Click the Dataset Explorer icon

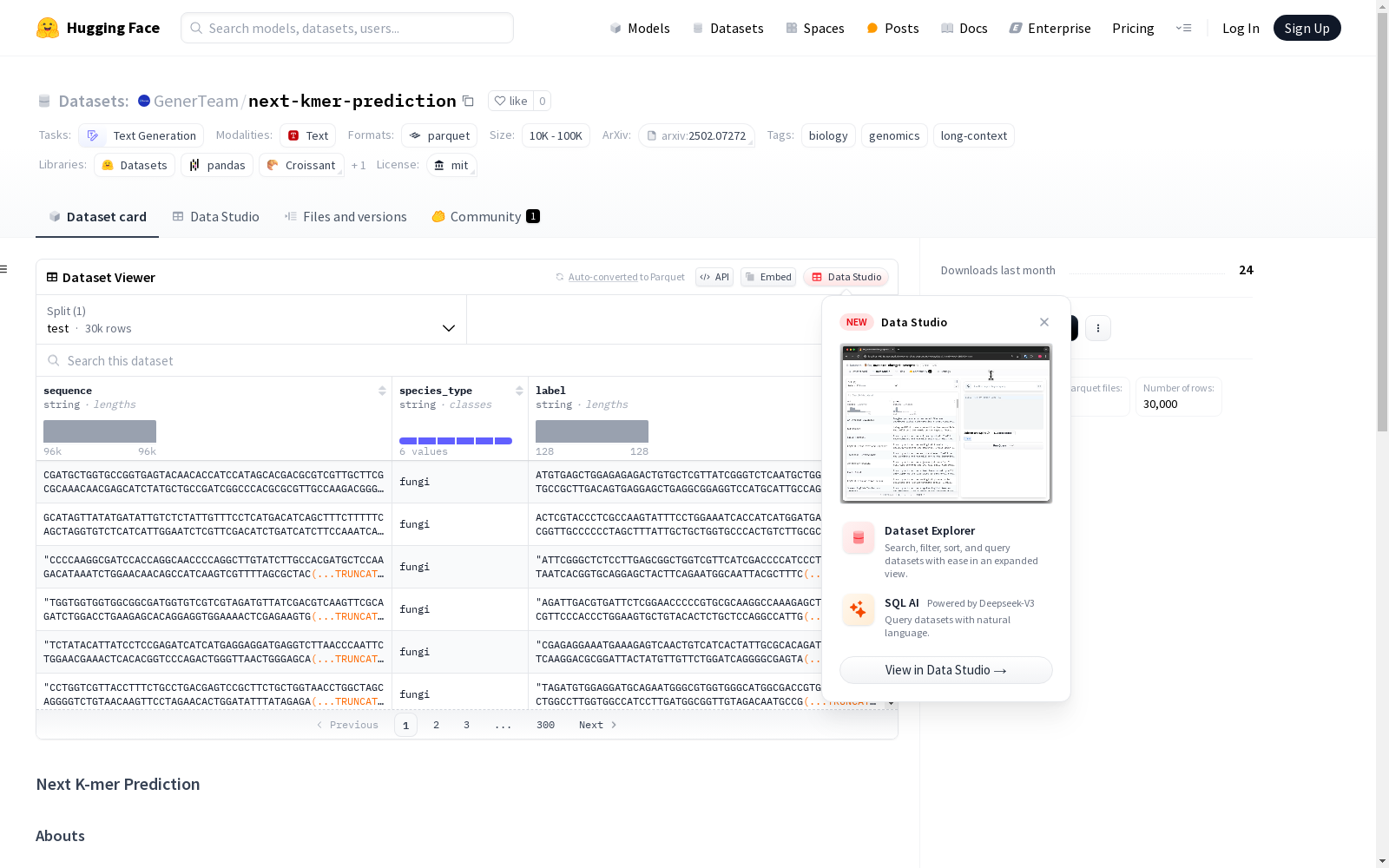point(858,538)
